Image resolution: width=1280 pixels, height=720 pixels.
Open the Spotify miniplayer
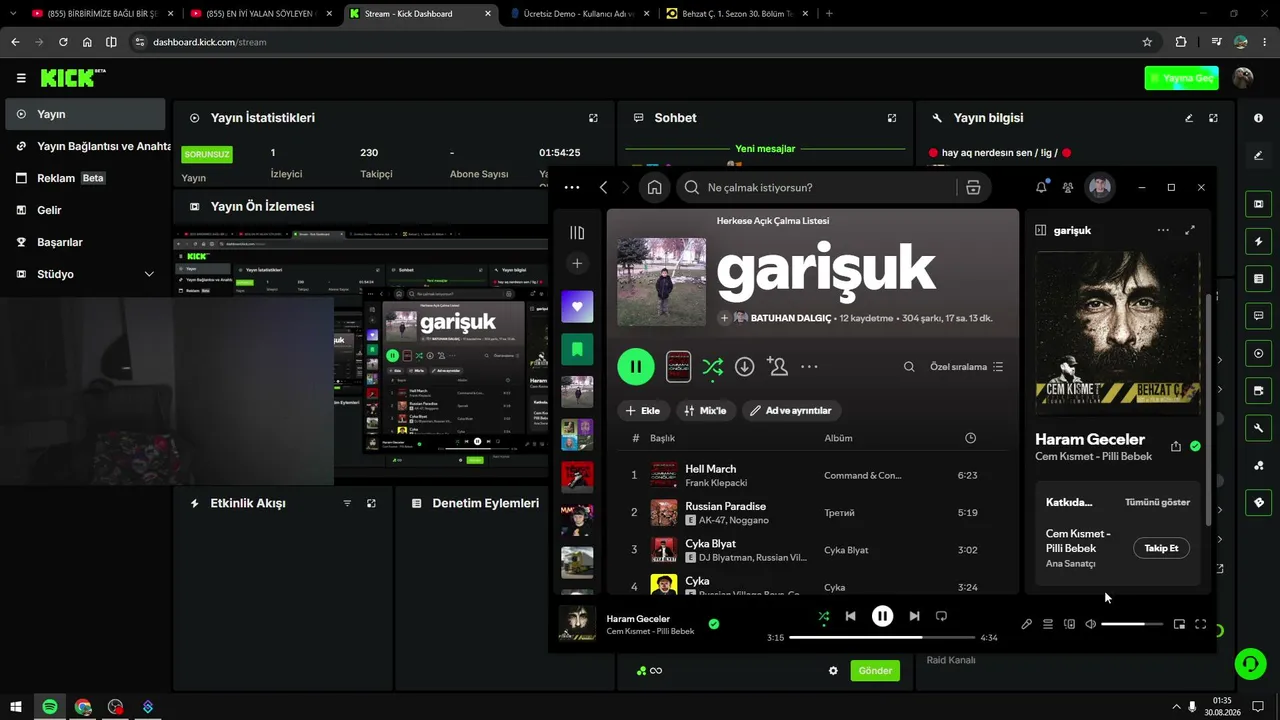(1179, 624)
